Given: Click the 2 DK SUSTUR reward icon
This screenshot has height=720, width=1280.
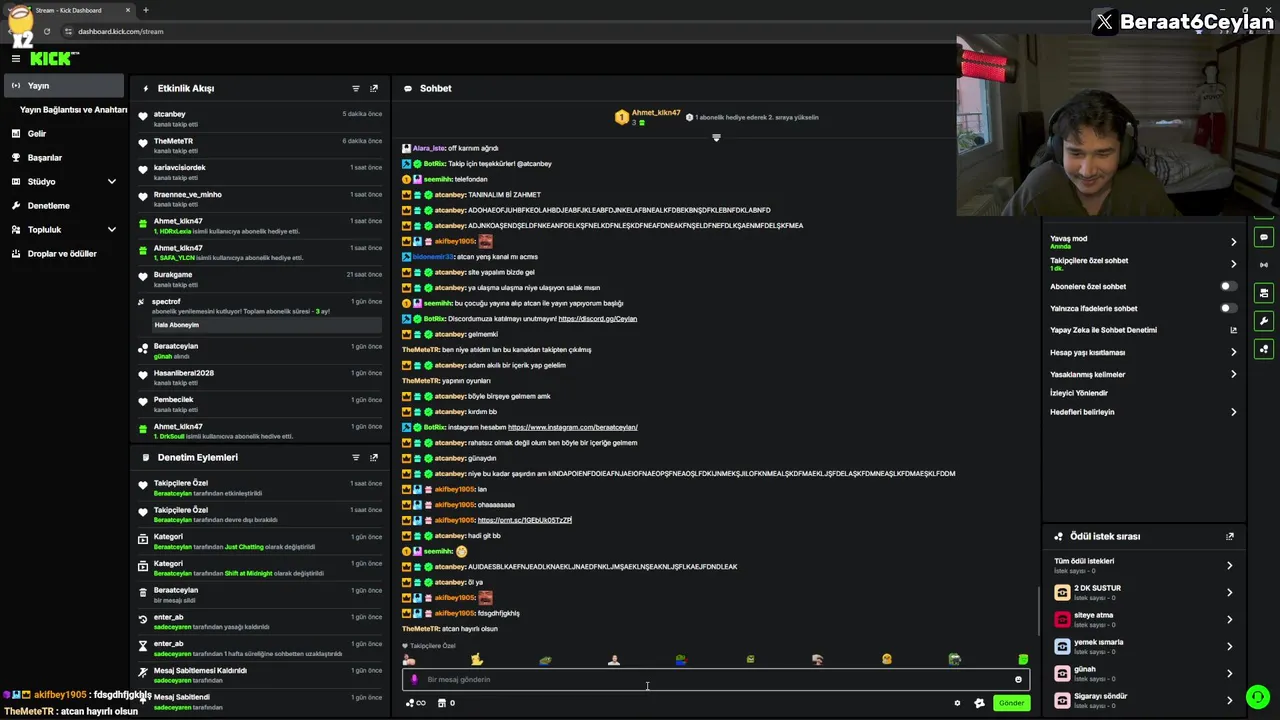Looking at the screenshot, I should pos(1062,592).
